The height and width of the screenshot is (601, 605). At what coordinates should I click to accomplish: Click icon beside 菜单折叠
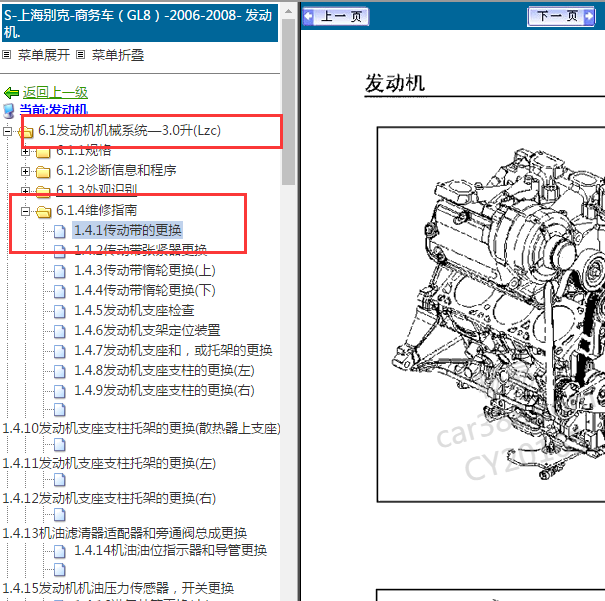(80, 55)
